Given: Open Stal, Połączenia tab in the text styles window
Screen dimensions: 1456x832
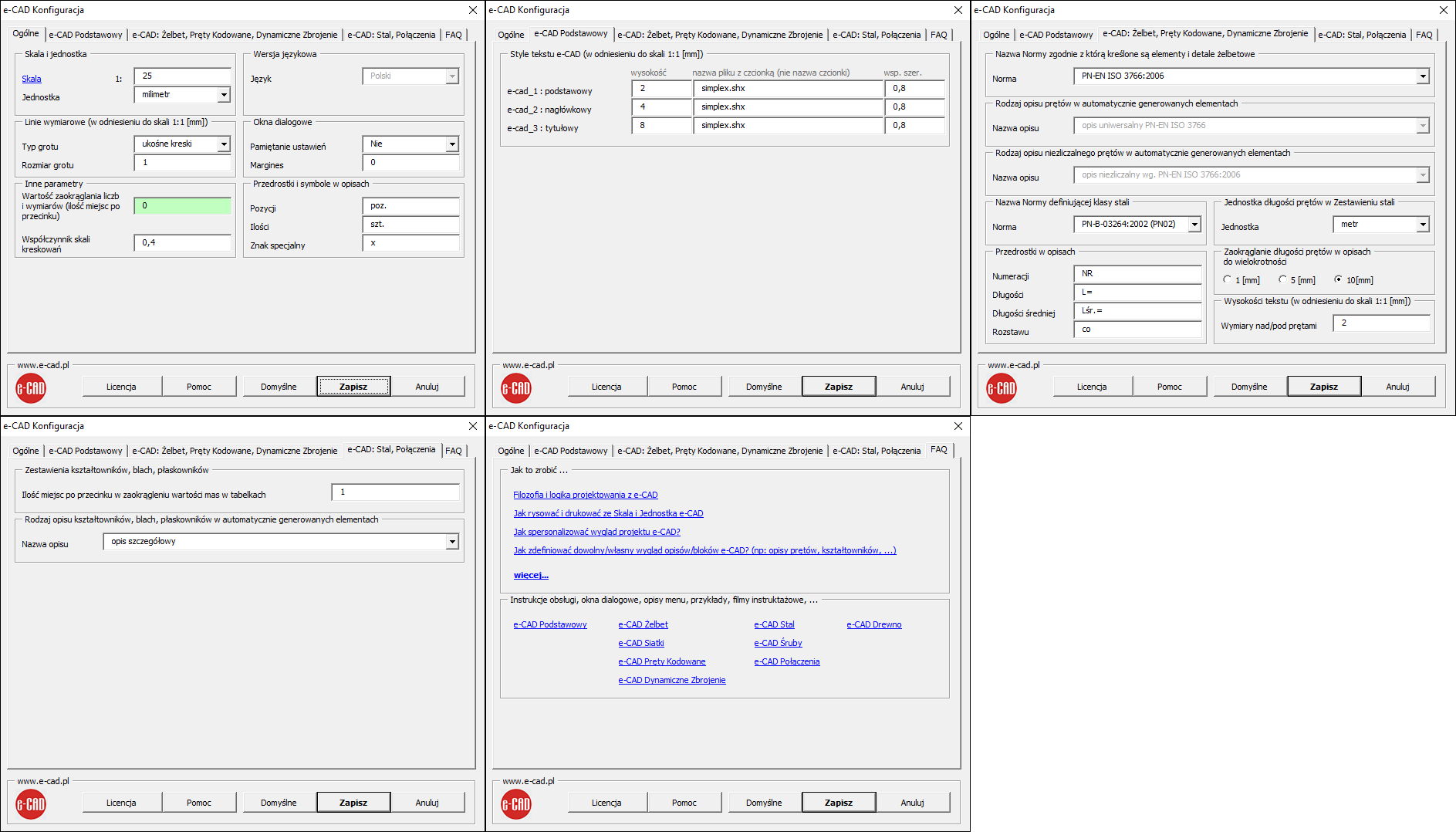Looking at the screenshot, I should coord(877,35).
